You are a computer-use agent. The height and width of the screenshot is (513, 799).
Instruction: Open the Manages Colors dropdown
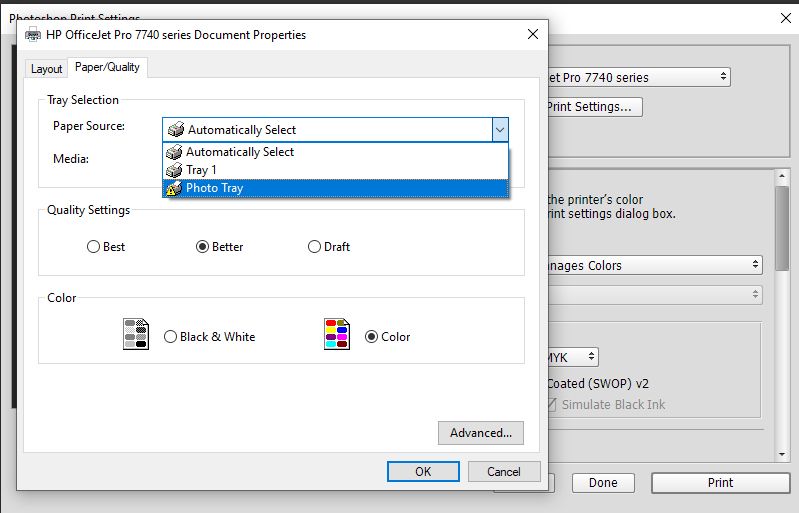click(x=655, y=265)
